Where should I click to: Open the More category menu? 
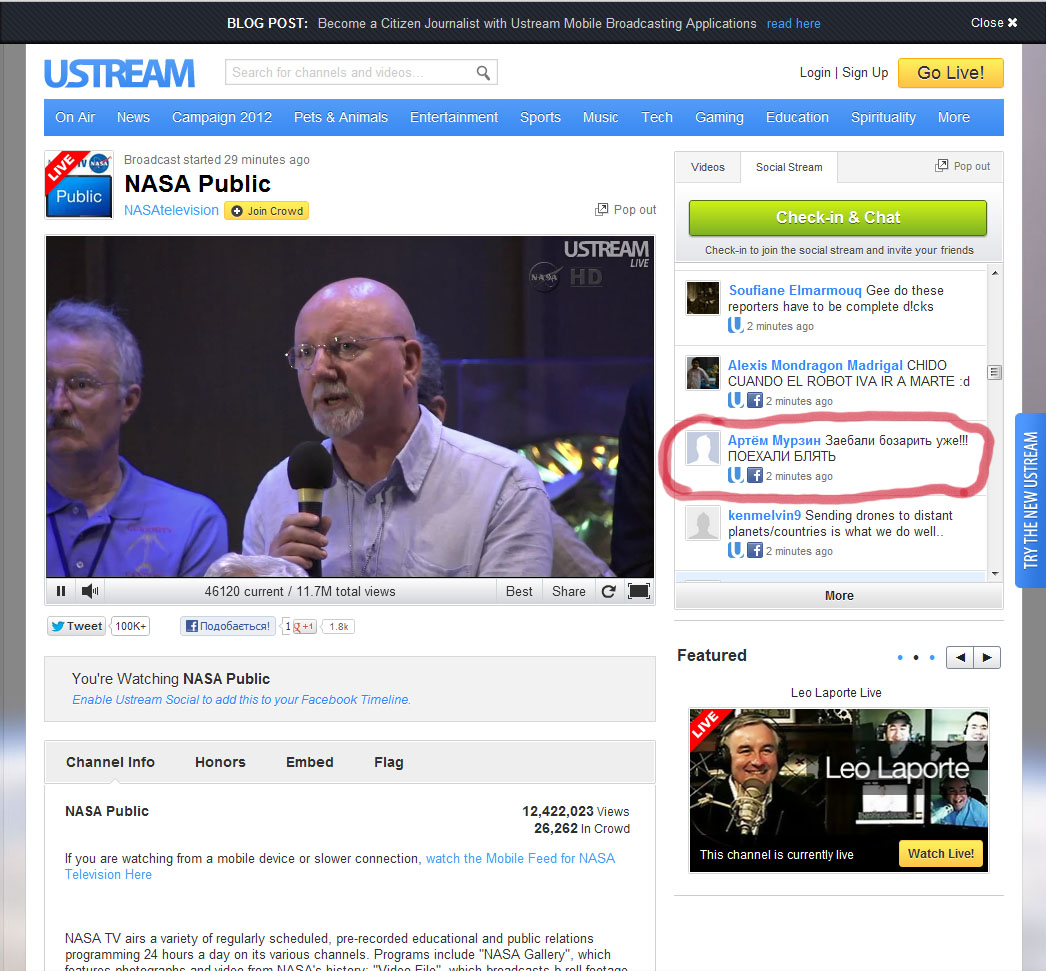[953, 117]
